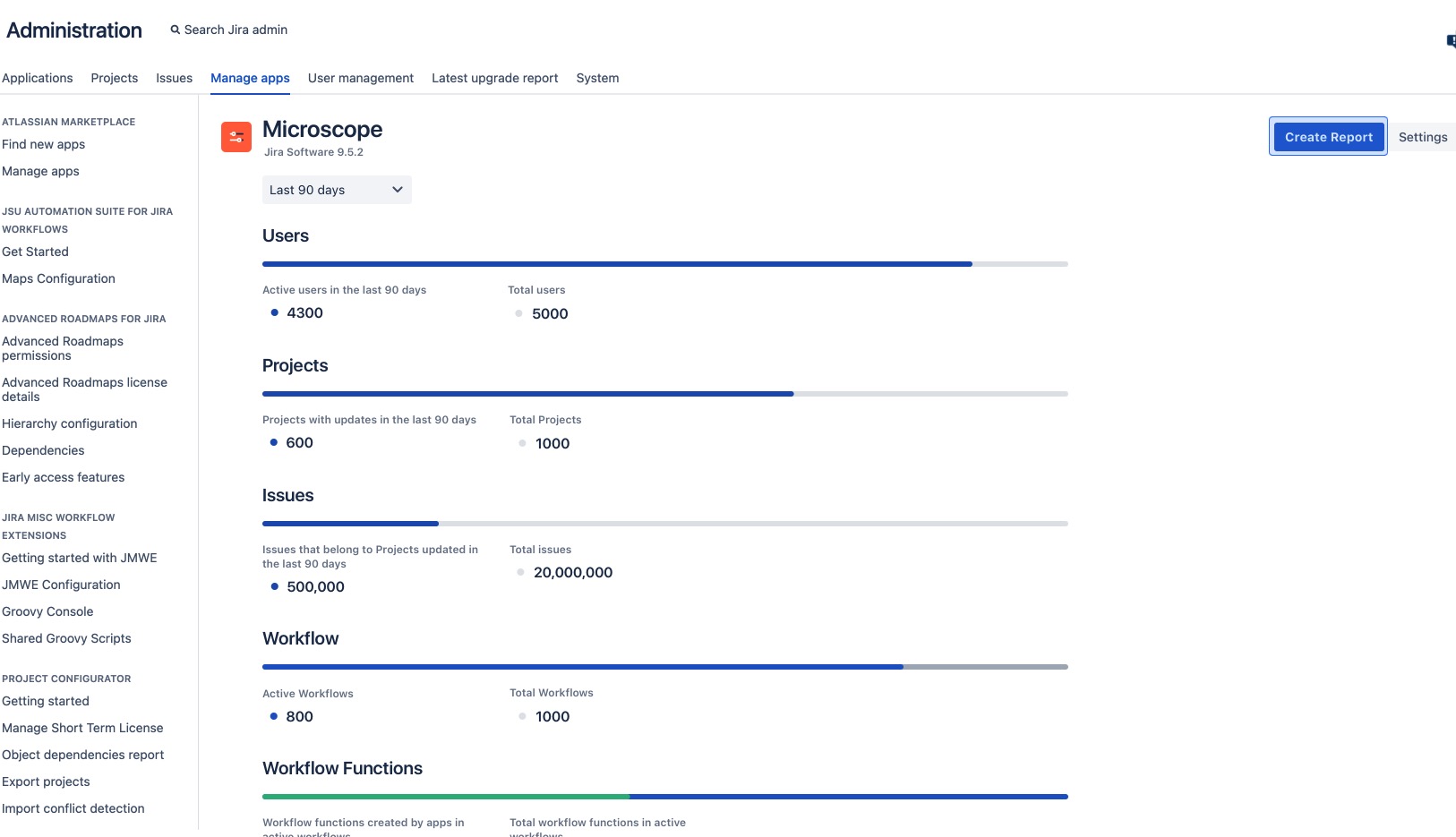Open Getting started with JMWE link
1456x837 pixels.
coord(79,558)
